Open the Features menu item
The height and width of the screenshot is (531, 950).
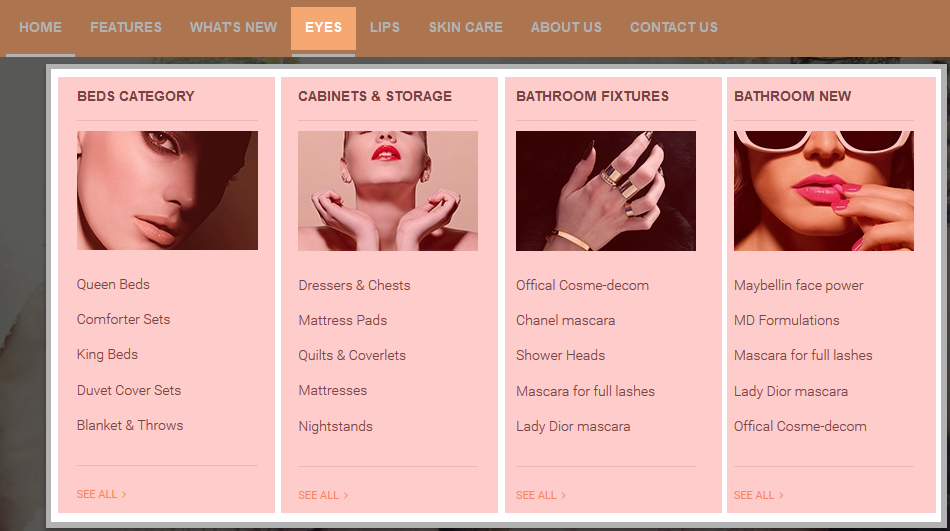click(x=126, y=28)
